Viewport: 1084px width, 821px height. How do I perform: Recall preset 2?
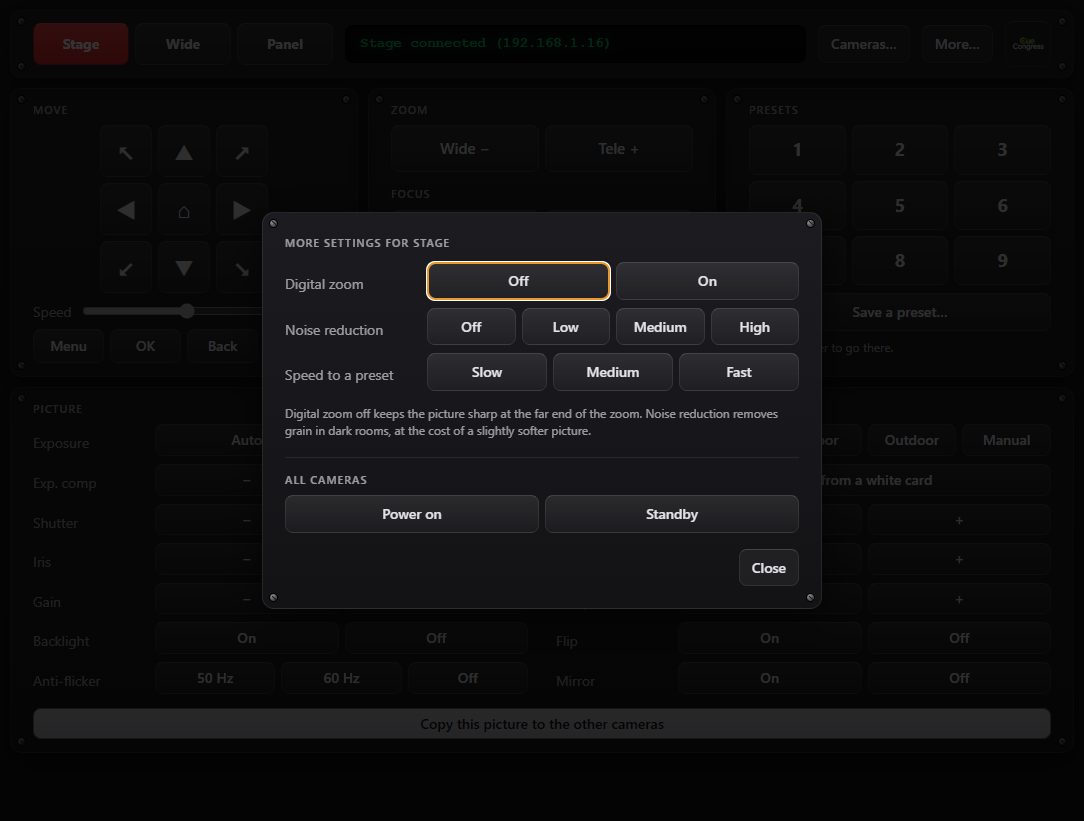tap(899, 150)
